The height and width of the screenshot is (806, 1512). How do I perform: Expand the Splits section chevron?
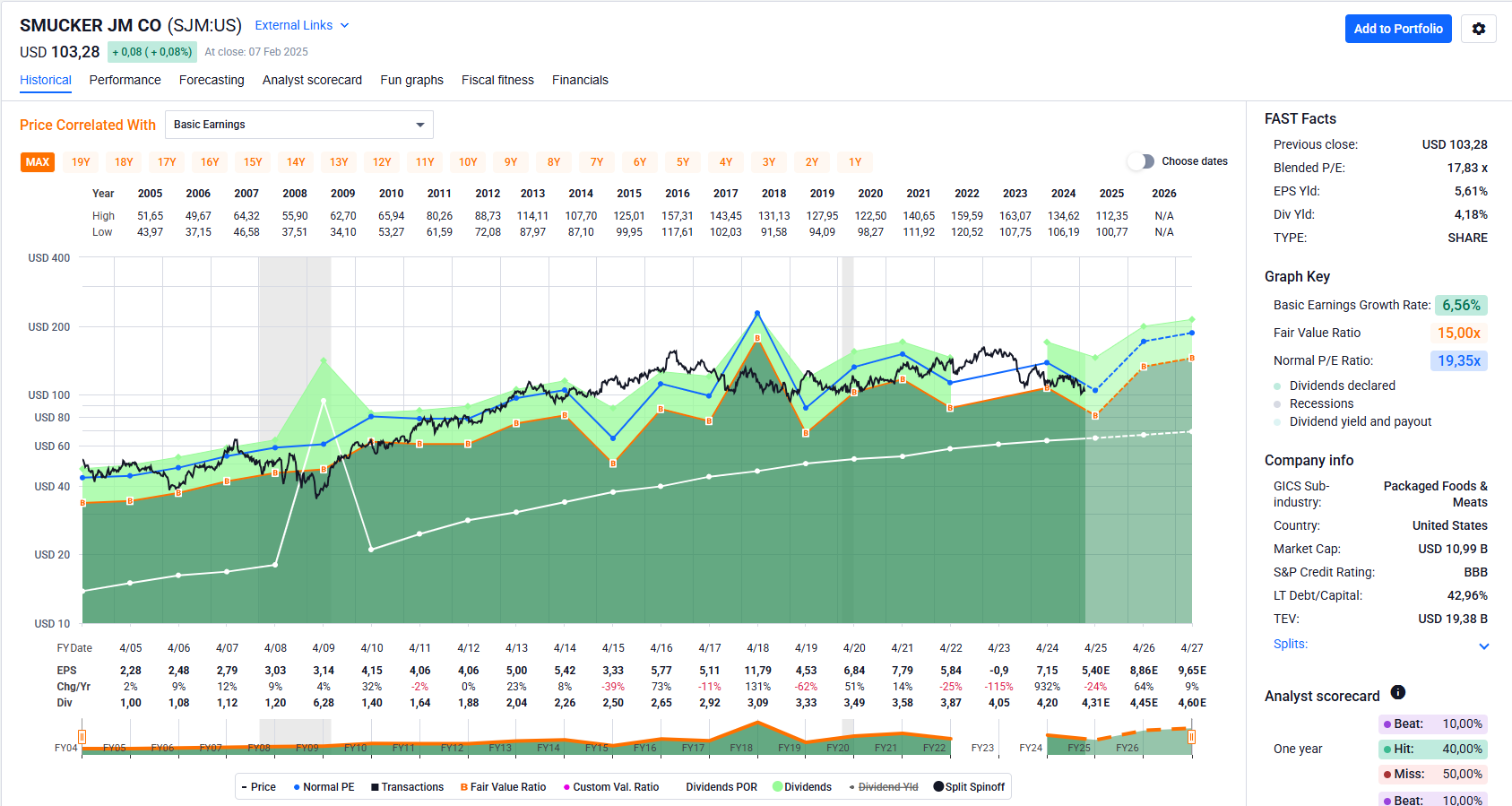(x=1483, y=646)
